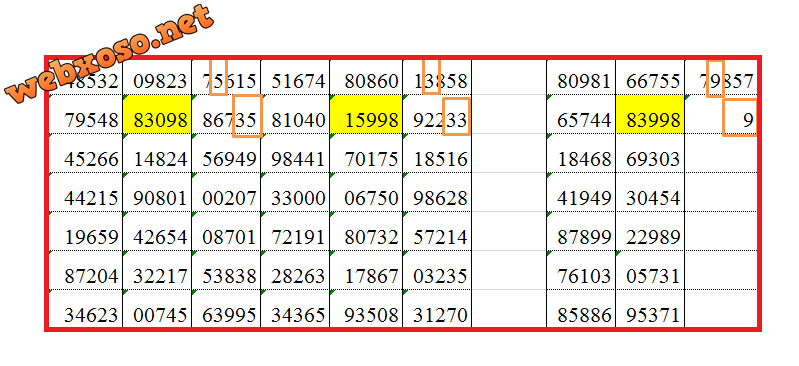The height and width of the screenshot is (366, 799).
Task: Select cell with number 95371
Action: click(x=650, y=309)
